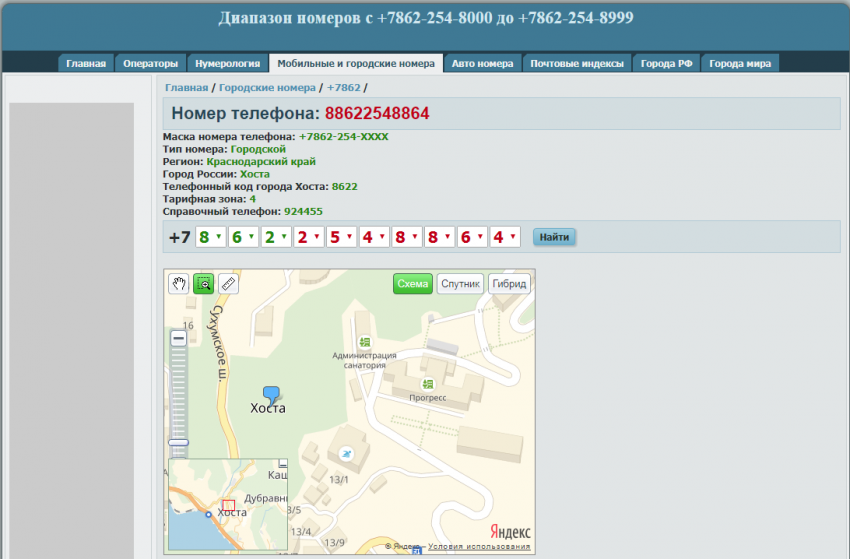Open the Операторы tab
This screenshot has height=559, width=850.
coord(150,64)
